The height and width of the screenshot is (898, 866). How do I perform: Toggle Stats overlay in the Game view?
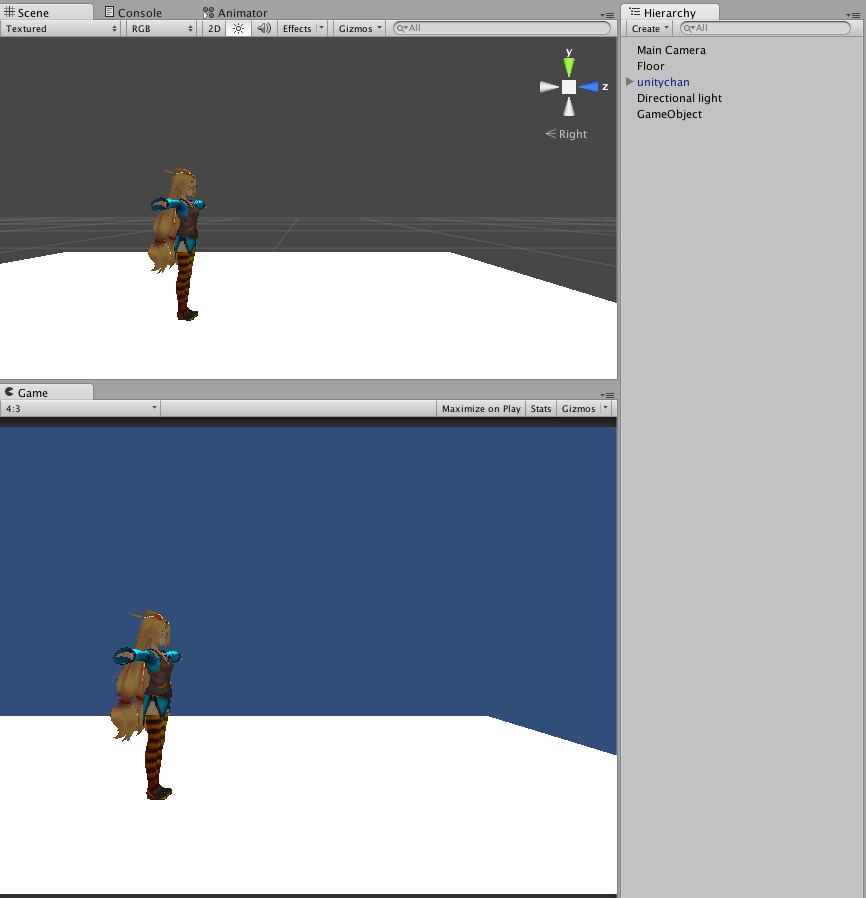(540, 408)
